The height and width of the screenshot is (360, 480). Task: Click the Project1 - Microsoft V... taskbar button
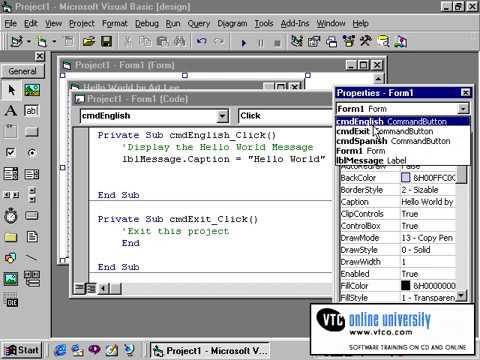click(210, 351)
